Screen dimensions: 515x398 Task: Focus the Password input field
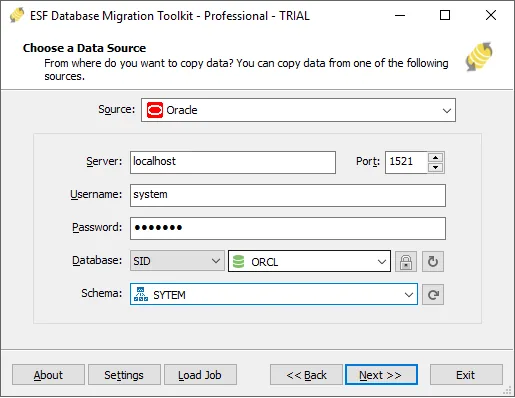coord(288,228)
